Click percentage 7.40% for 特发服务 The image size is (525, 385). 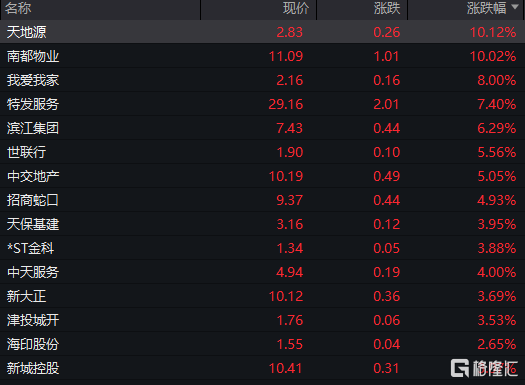497,104
